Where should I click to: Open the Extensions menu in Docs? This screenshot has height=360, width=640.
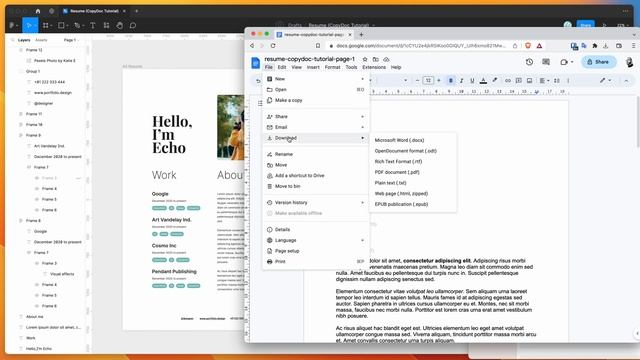tap(373, 67)
